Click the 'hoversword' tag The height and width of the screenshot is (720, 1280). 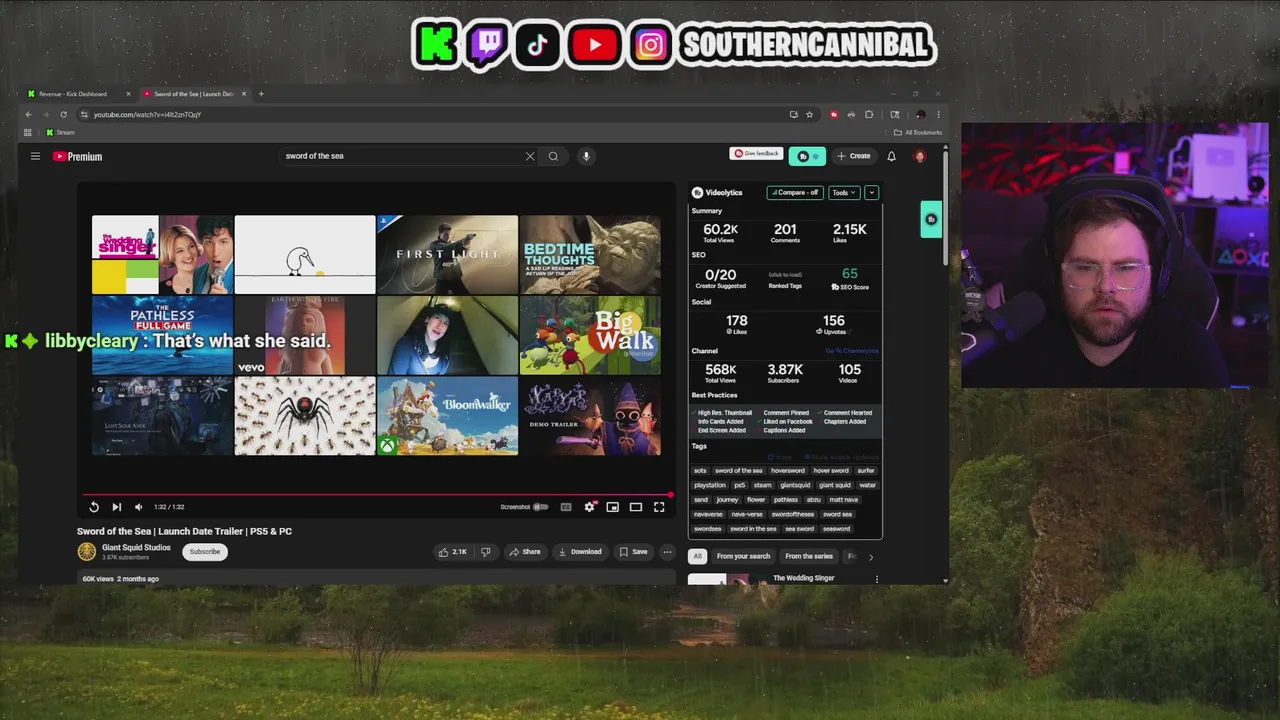click(788, 471)
